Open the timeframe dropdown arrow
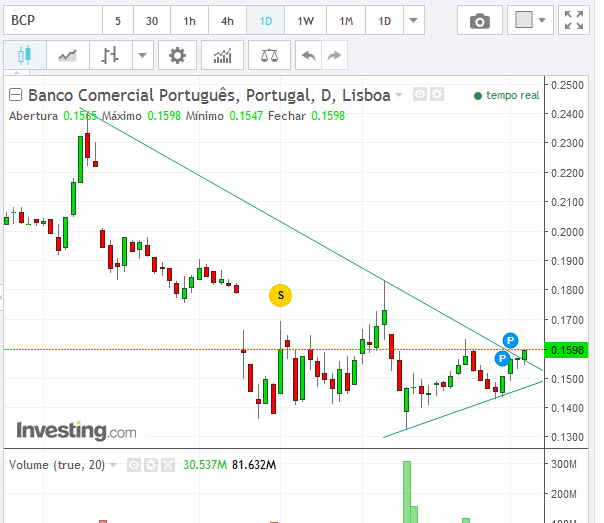 tap(414, 20)
